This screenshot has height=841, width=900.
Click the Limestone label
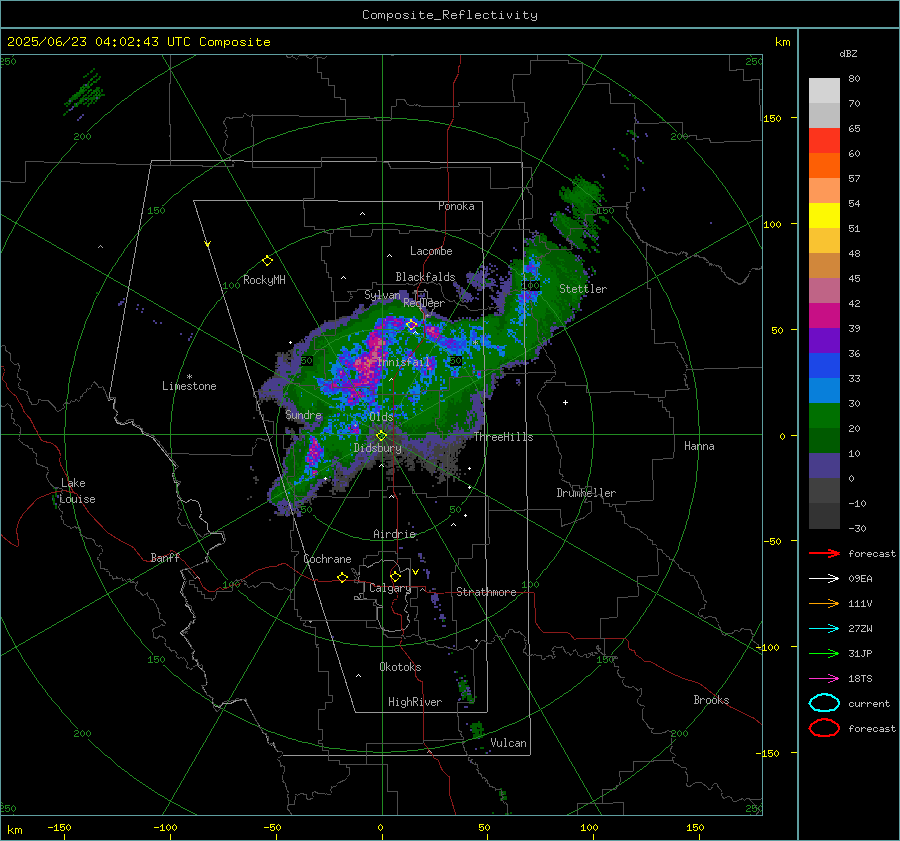[189, 386]
